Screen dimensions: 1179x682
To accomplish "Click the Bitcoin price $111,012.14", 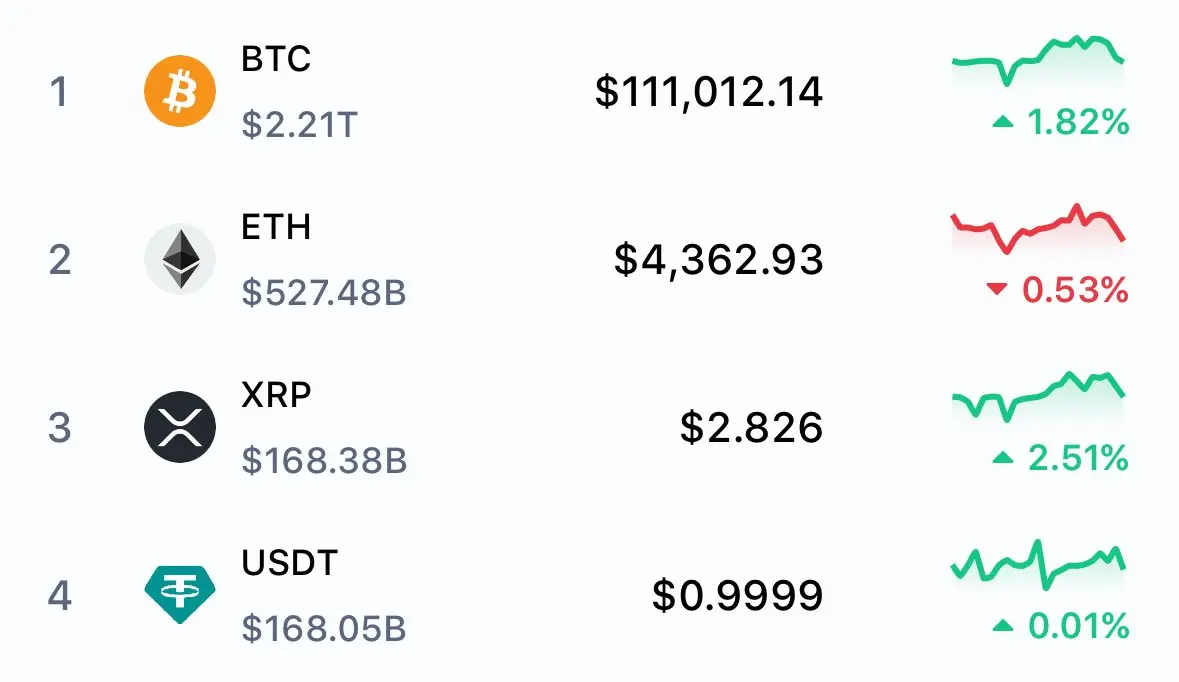I will [708, 92].
